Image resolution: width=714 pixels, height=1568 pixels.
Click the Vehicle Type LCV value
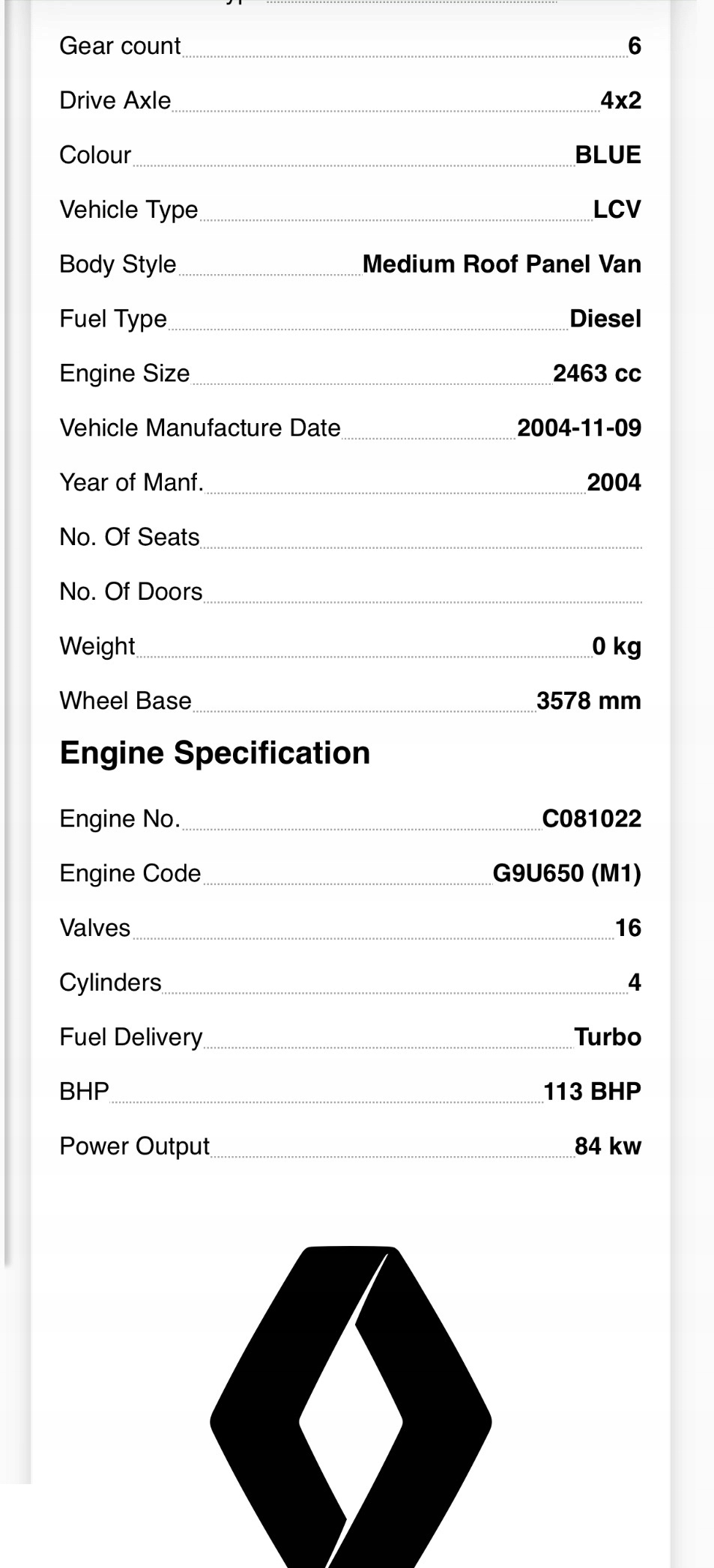click(617, 210)
